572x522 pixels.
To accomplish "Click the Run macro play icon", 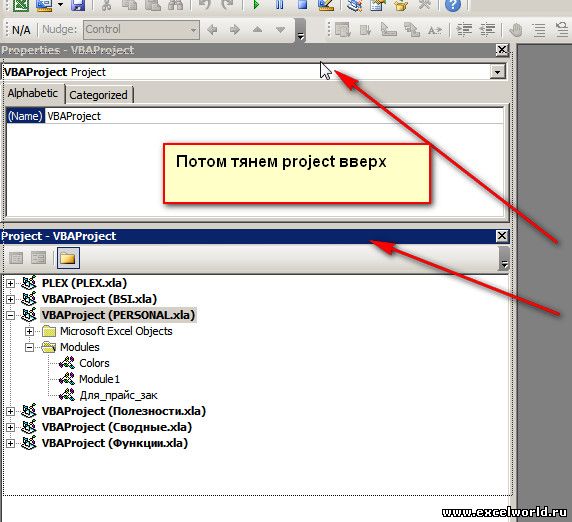I will [256, 5].
